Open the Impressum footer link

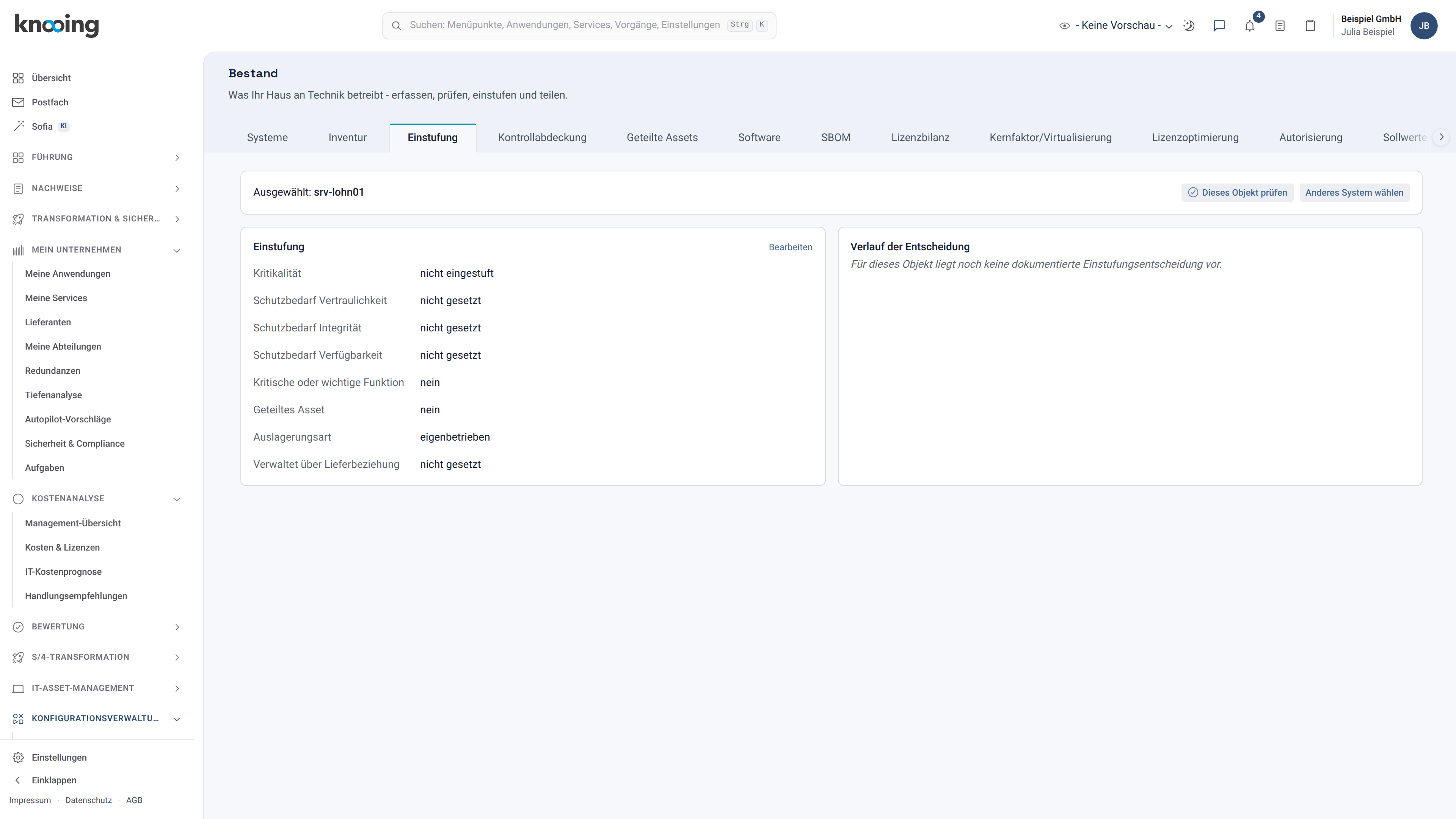(x=30, y=800)
